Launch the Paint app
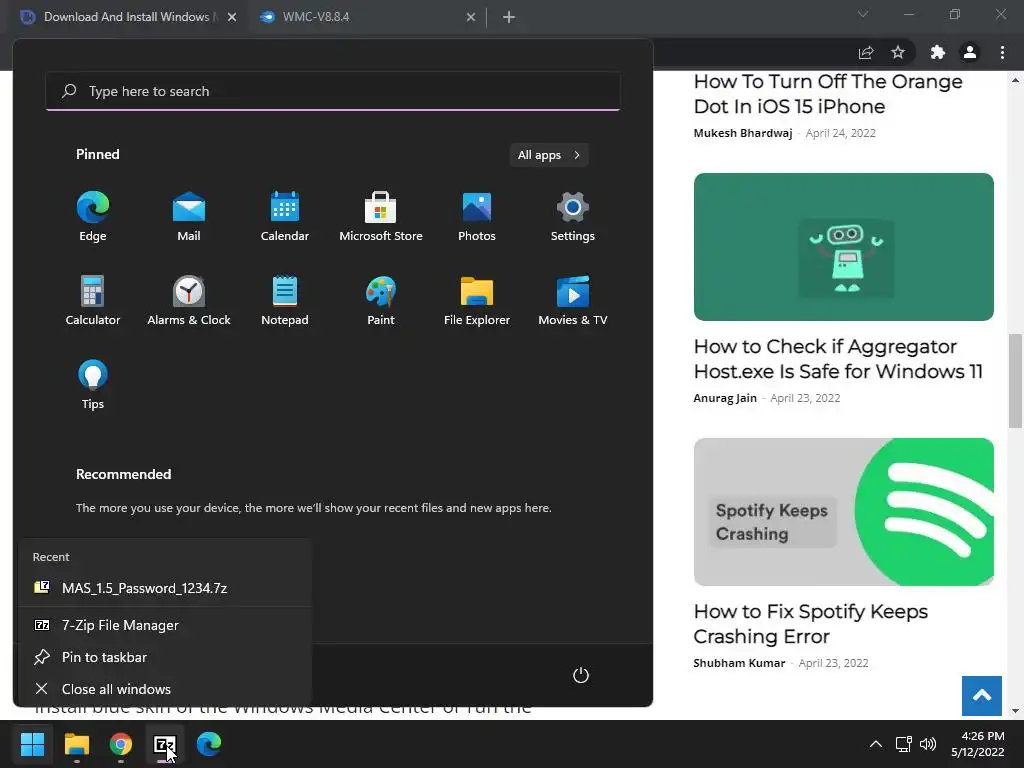The height and width of the screenshot is (768, 1024). [x=381, y=301]
